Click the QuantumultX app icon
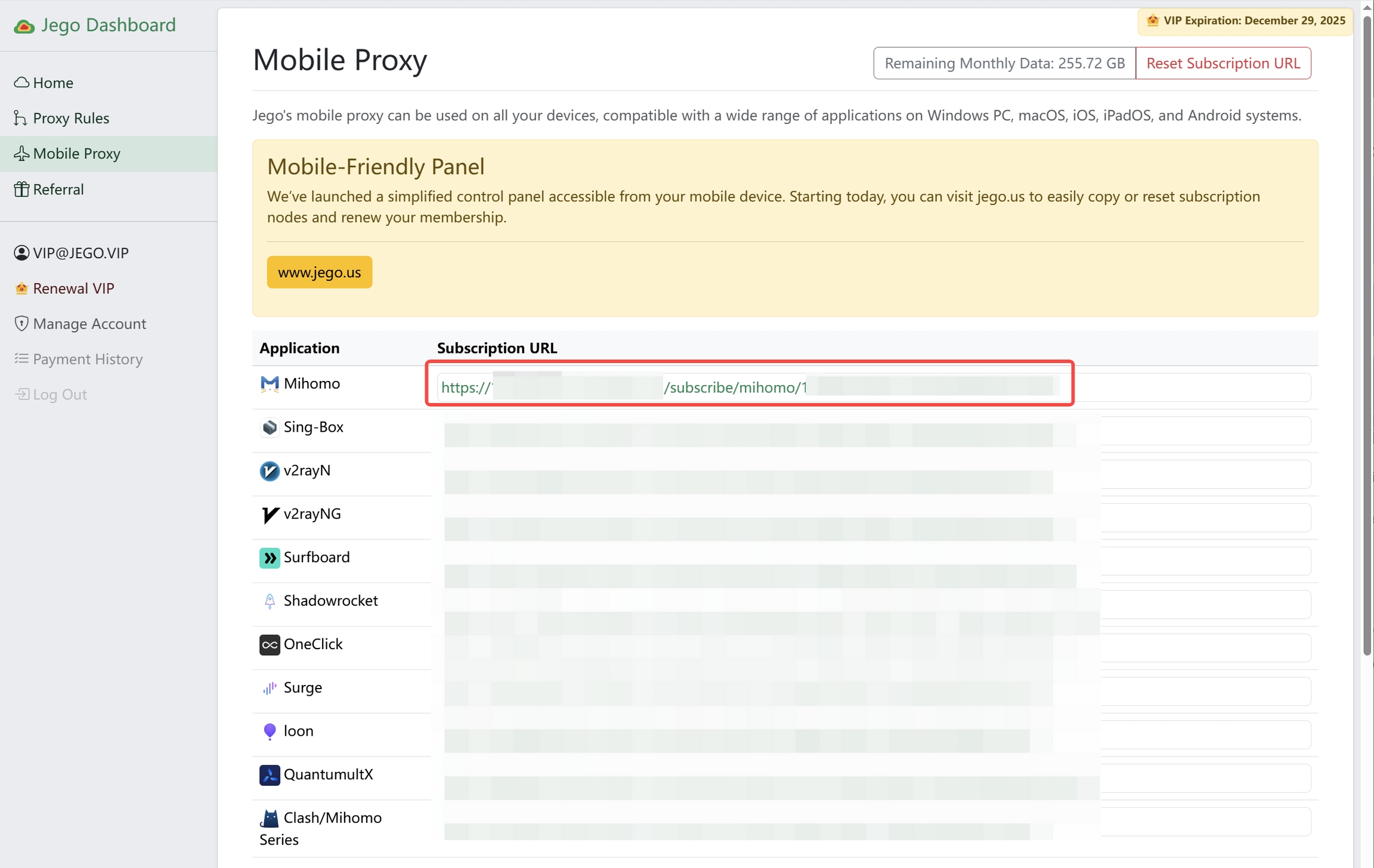This screenshot has width=1374, height=868. tap(270, 775)
